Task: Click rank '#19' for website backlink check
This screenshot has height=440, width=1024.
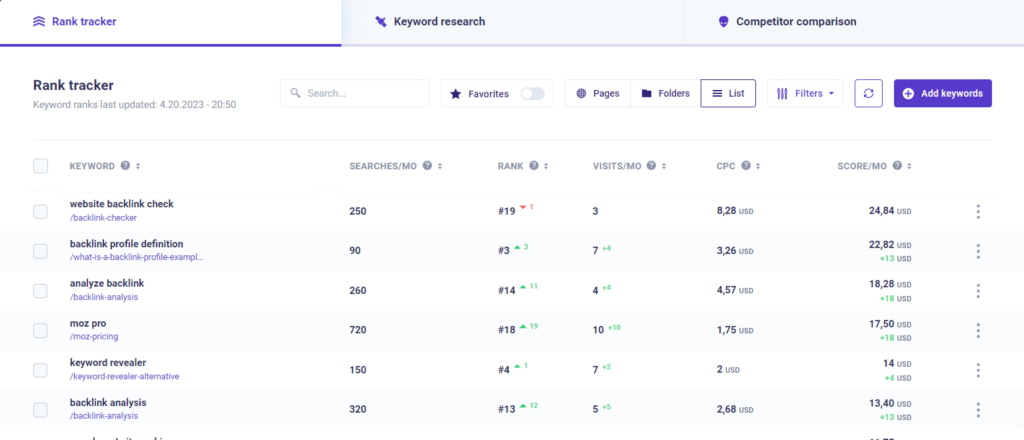Action: tap(506, 212)
